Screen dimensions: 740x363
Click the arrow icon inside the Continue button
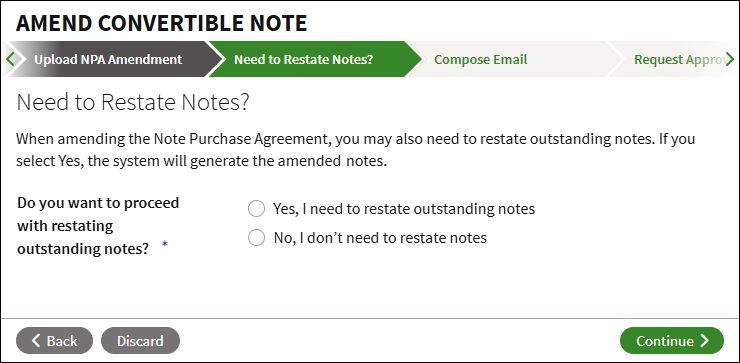pos(705,340)
